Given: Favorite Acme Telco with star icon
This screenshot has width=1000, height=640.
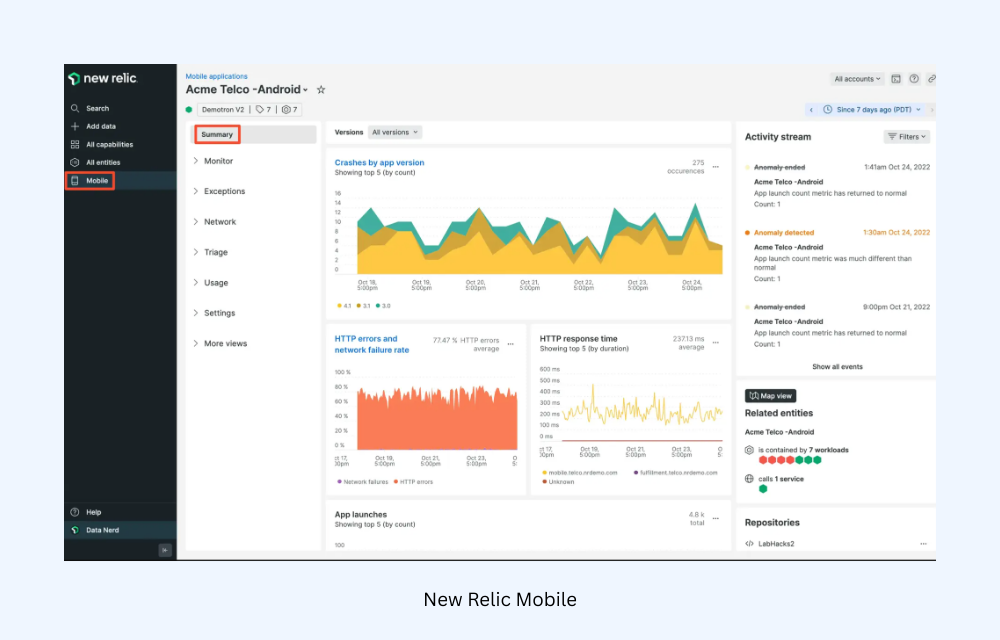Looking at the screenshot, I should point(321,90).
